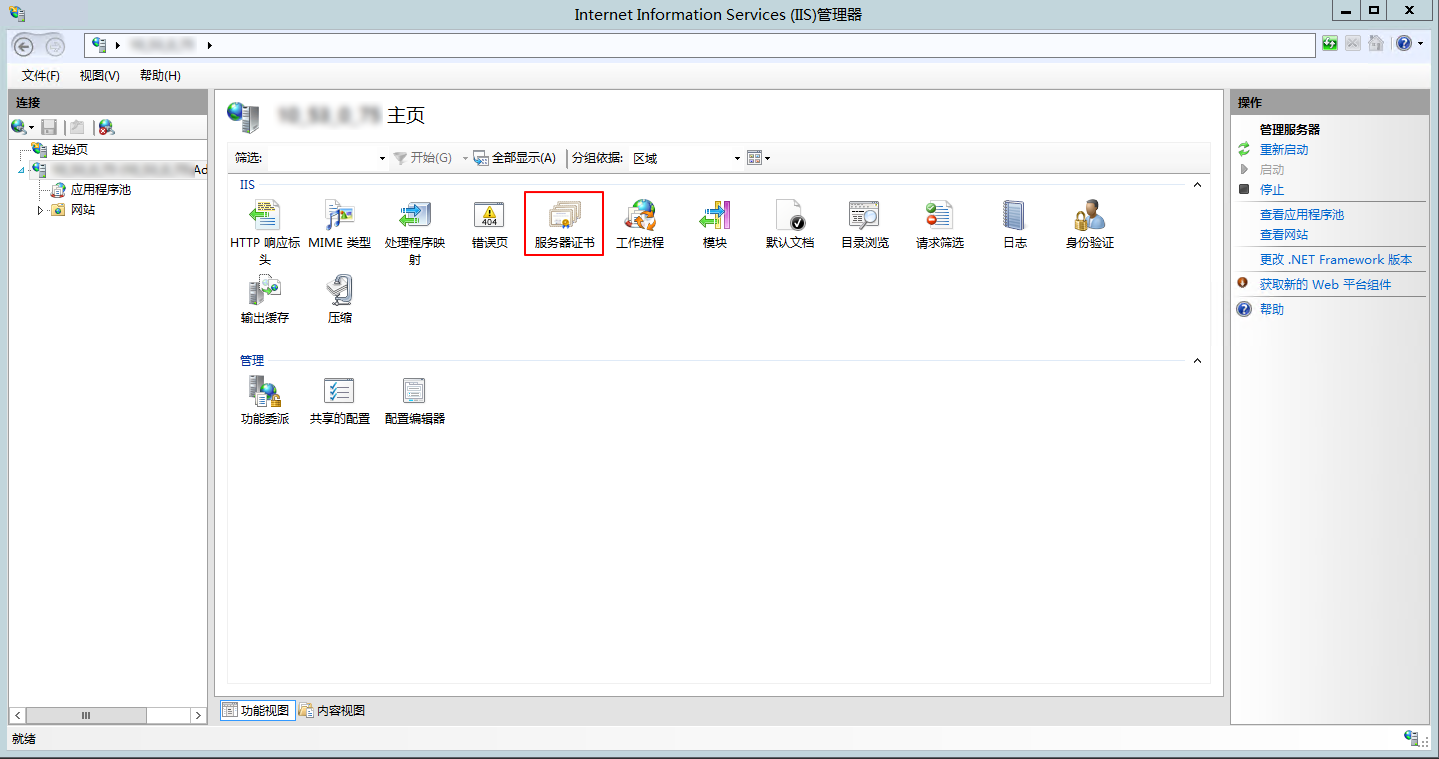Expand the 网站 (Sites) tree node

click(x=41, y=210)
